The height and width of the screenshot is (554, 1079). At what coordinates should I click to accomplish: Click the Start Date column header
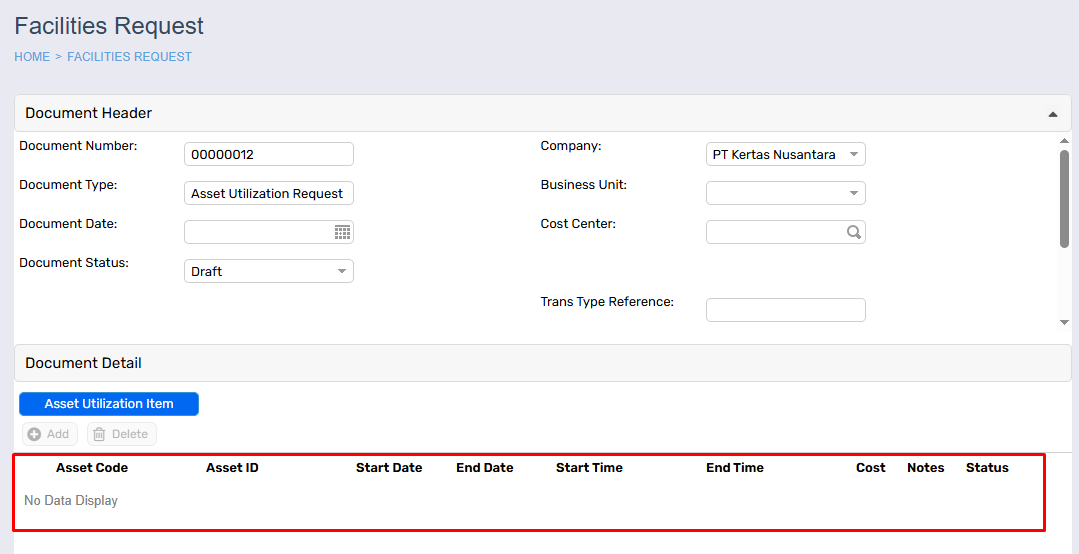point(389,468)
